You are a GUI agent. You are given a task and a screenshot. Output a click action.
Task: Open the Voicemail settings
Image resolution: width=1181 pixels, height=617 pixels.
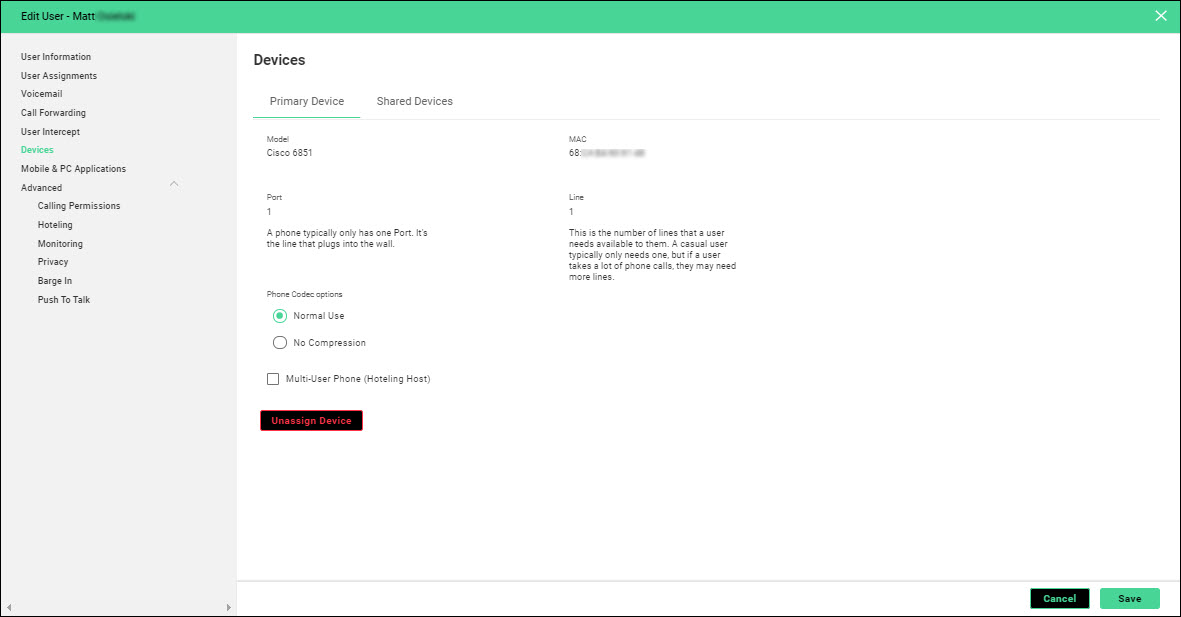click(42, 94)
